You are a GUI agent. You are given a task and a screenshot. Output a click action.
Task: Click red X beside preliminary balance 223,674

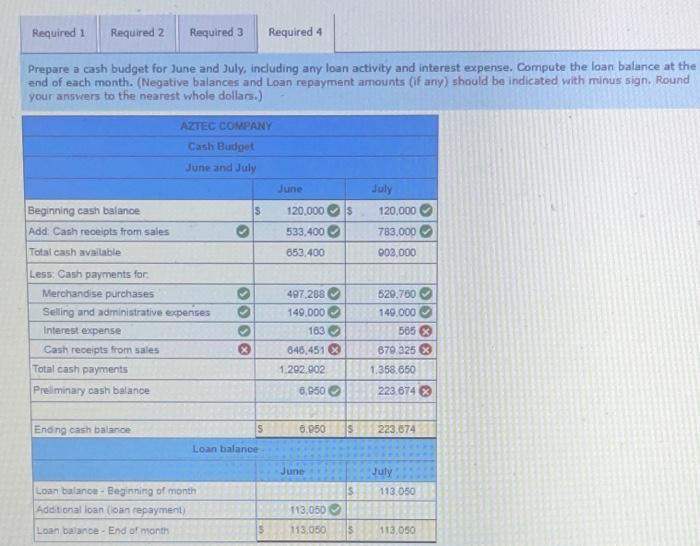pos(426,391)
